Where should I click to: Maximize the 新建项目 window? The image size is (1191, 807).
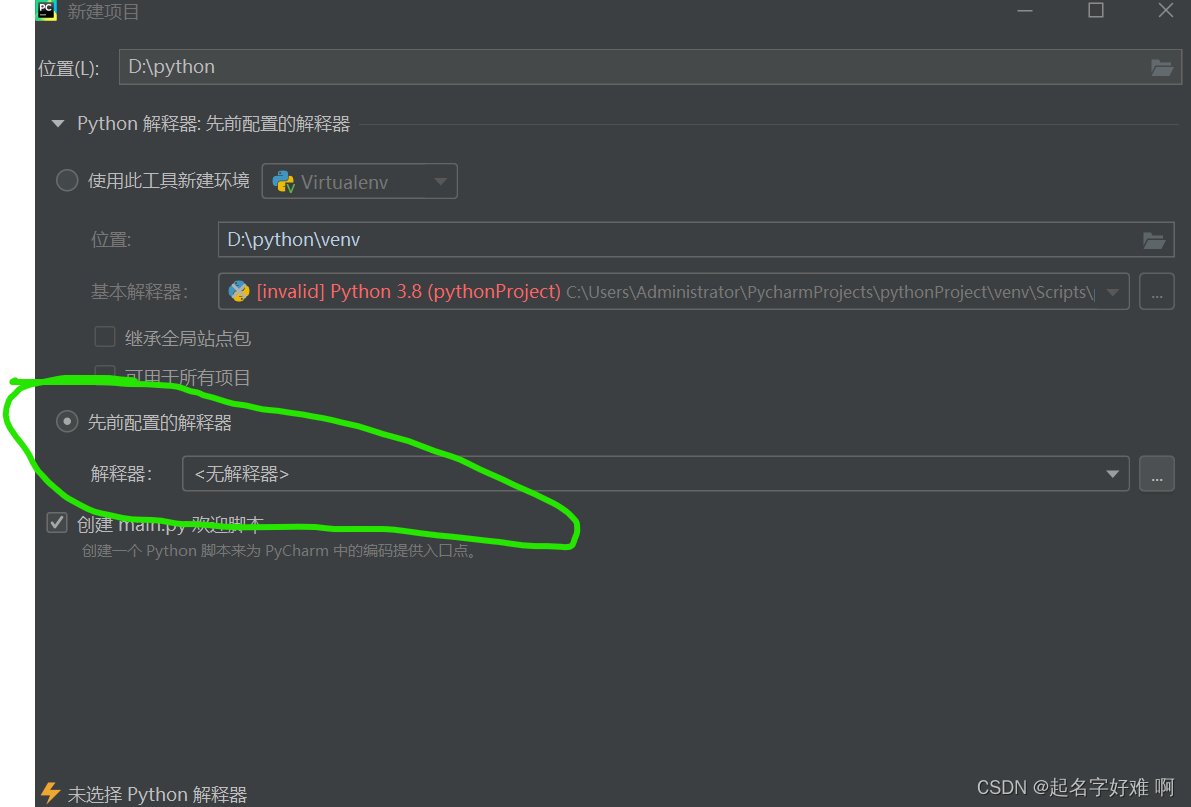[x=1095, y=11]
